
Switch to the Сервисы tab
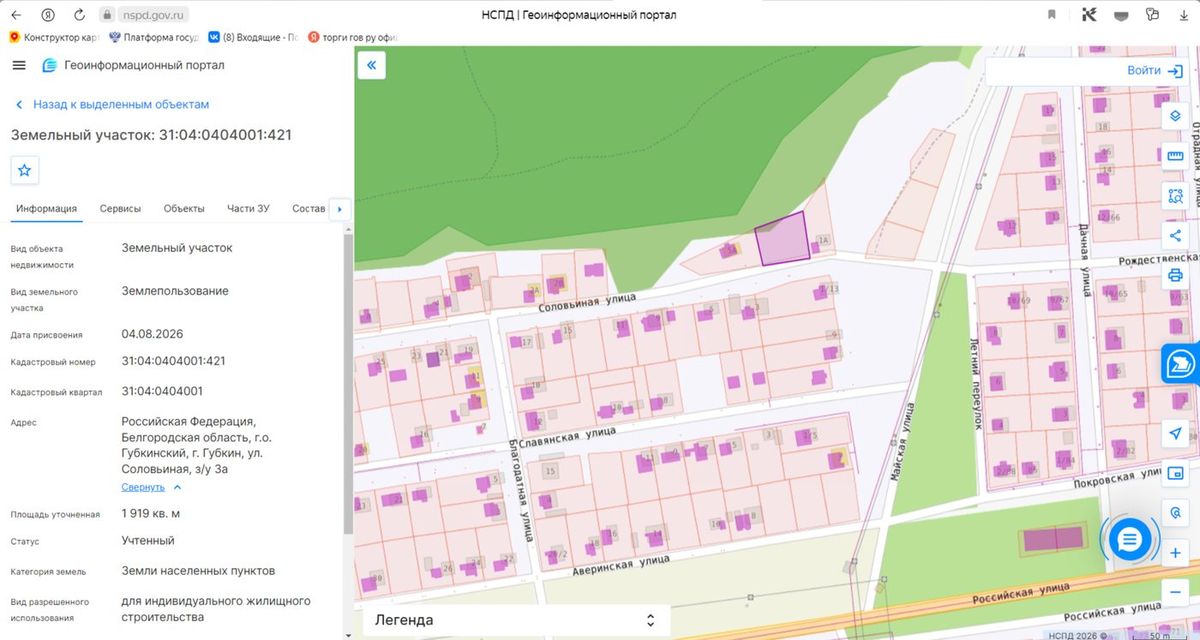click(x=120, y=208)
